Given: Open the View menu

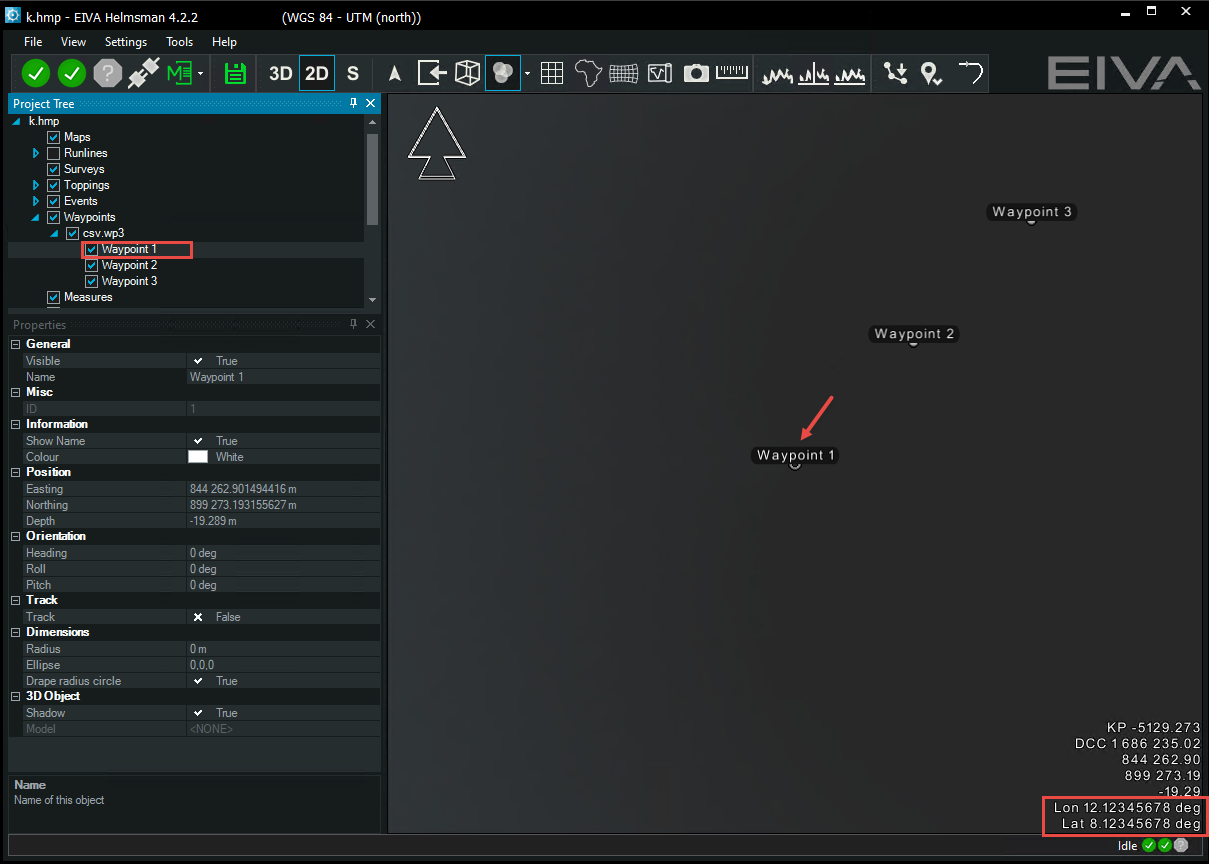Looking at the screenshot, I should tap(73, 42).
